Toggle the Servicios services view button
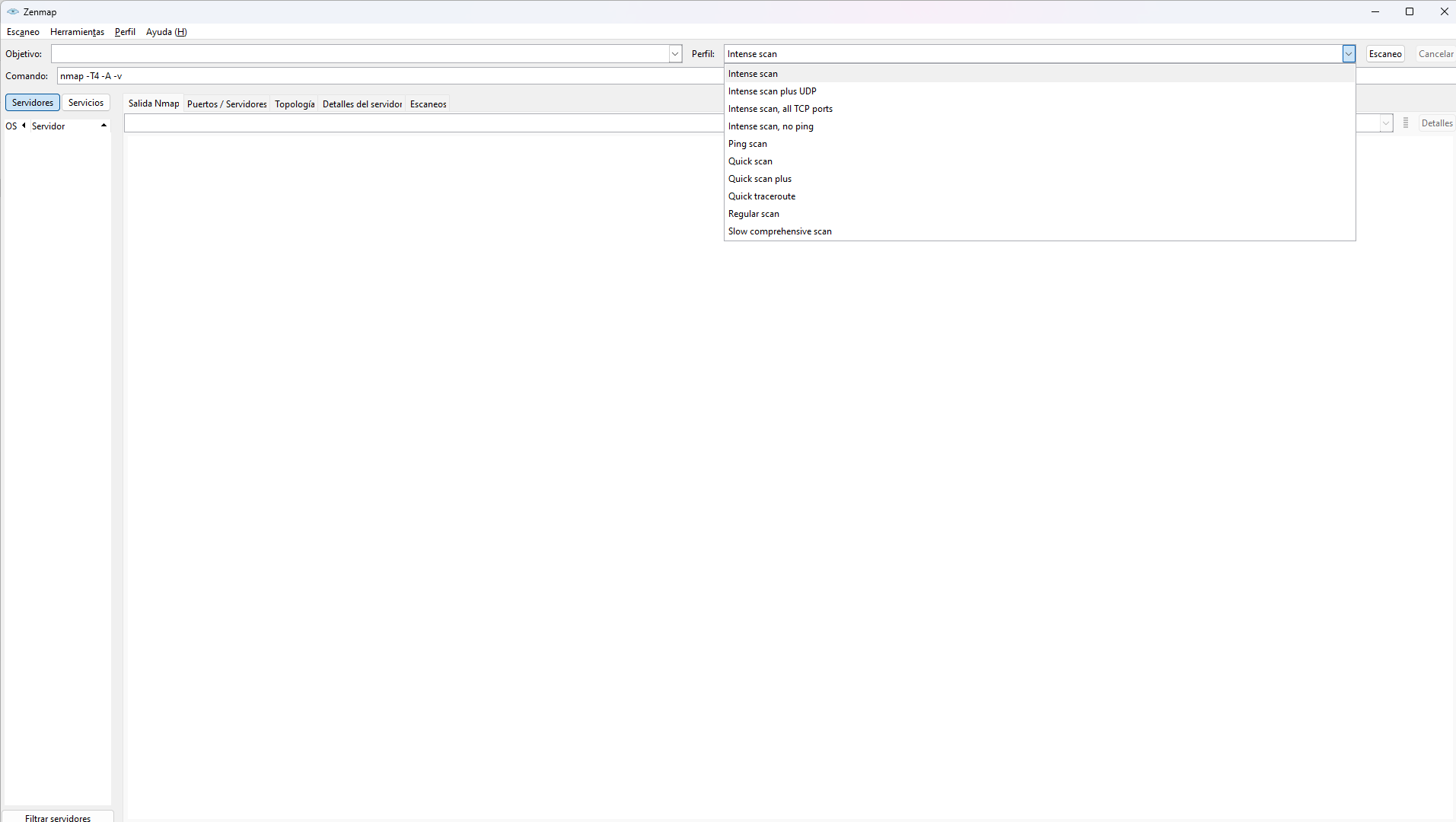The image size is (1456, 822). coord(86,103)
